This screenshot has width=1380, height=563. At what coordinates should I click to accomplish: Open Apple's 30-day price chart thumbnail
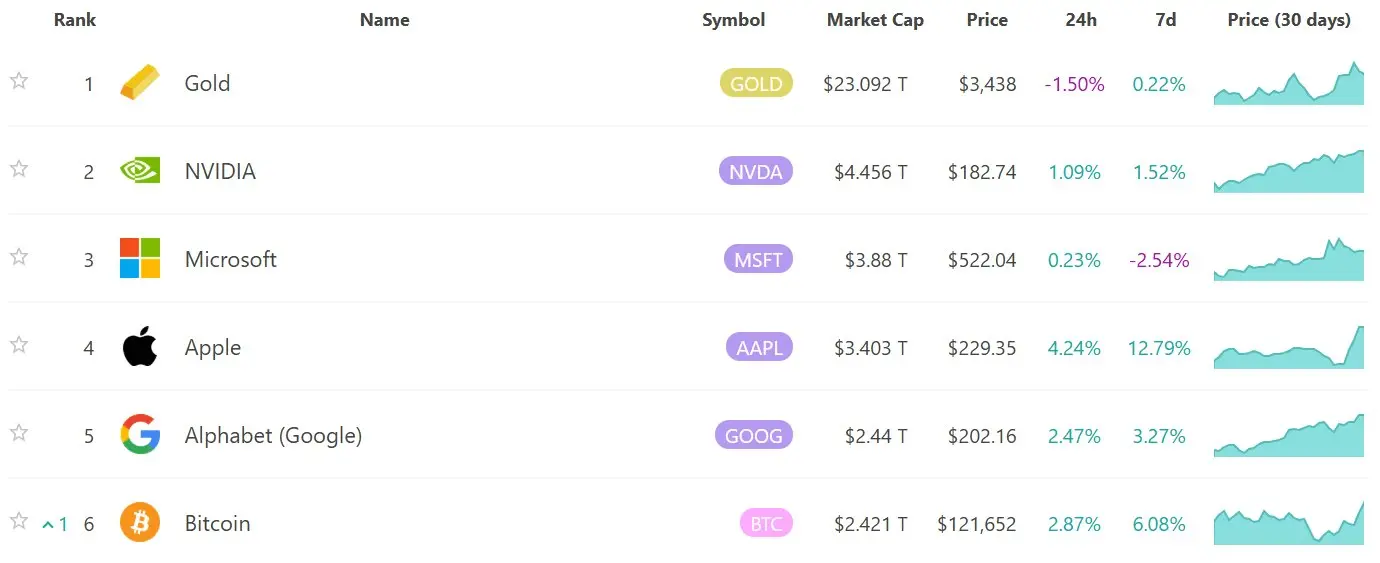click(1289, 346)
